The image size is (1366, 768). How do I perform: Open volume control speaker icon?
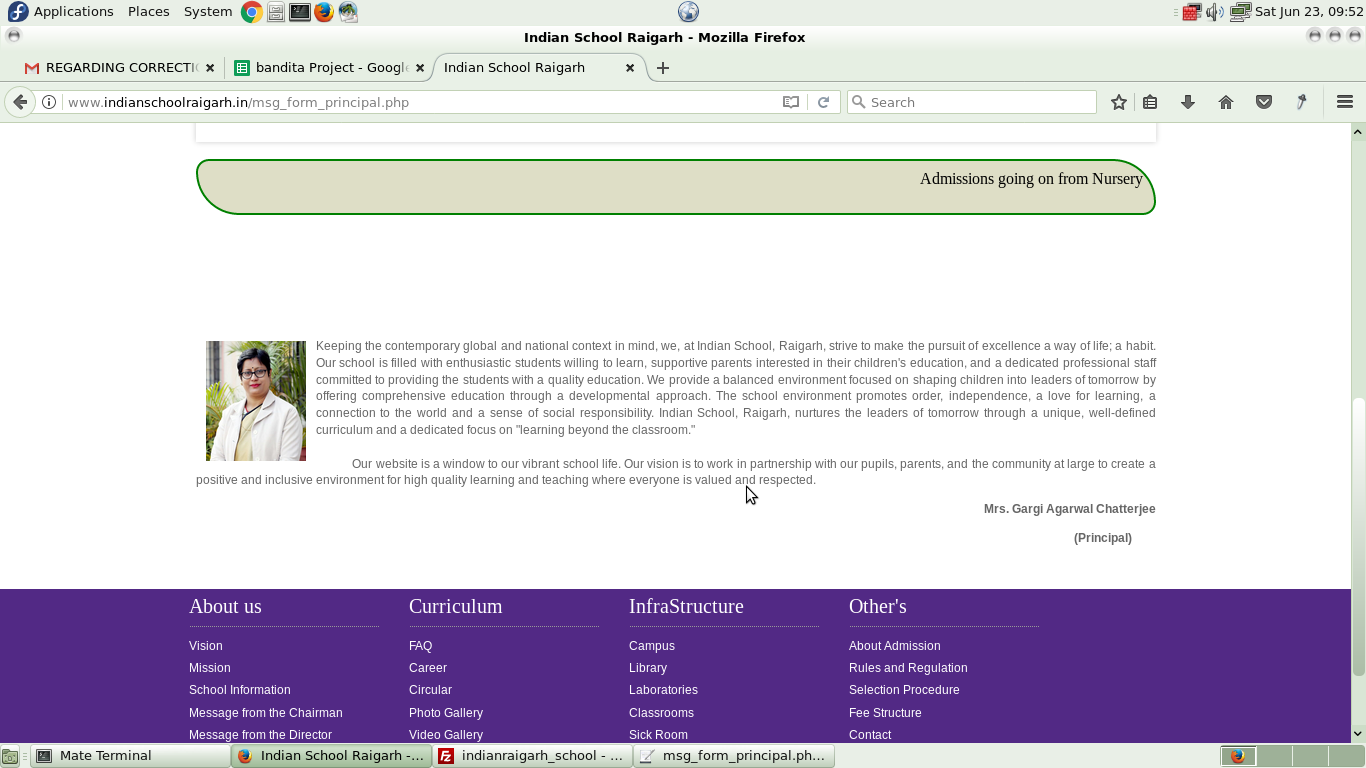pyautogui.click(x=1215, y=12)
